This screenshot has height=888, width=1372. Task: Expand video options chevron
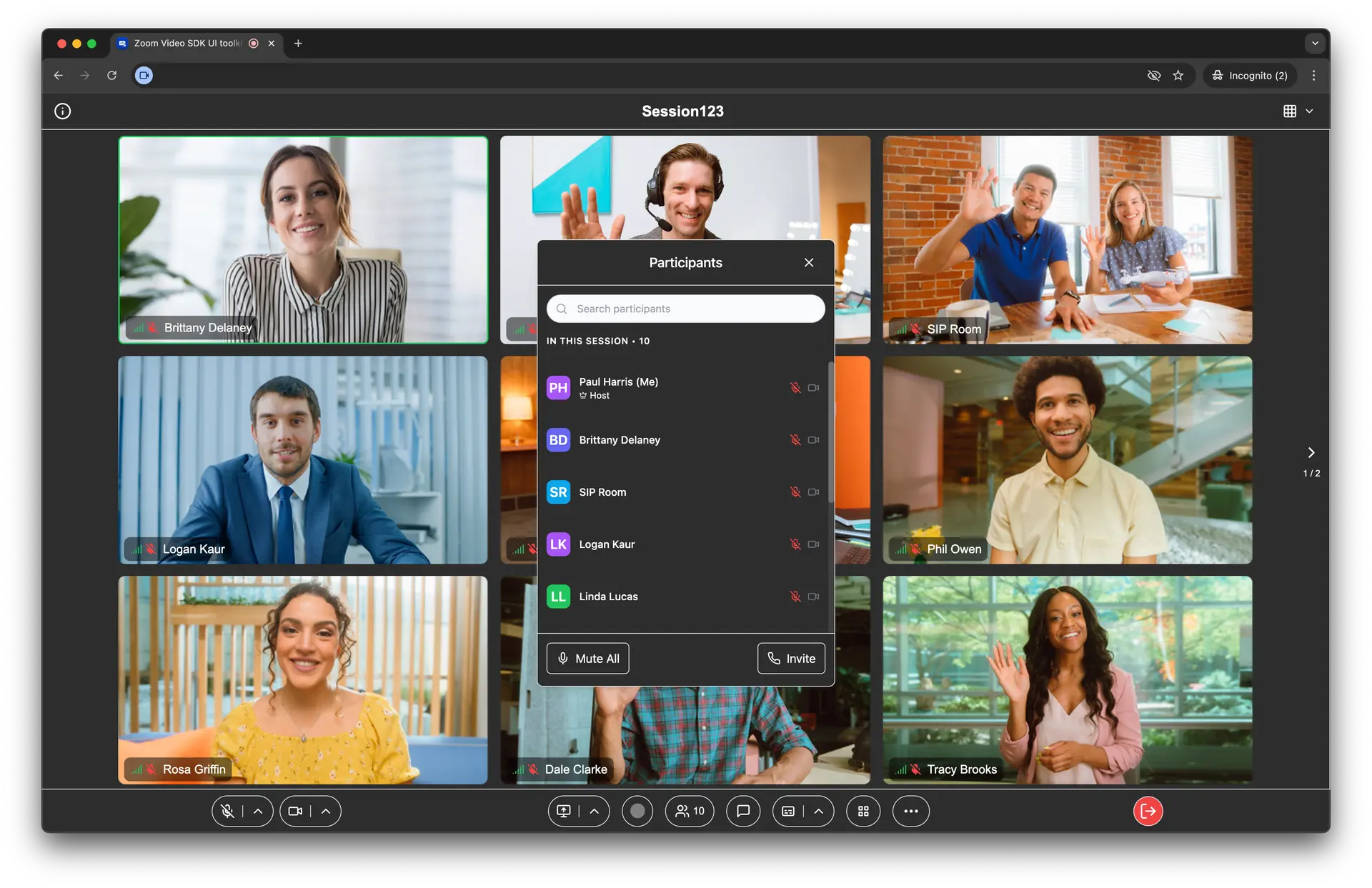point(326,811)
